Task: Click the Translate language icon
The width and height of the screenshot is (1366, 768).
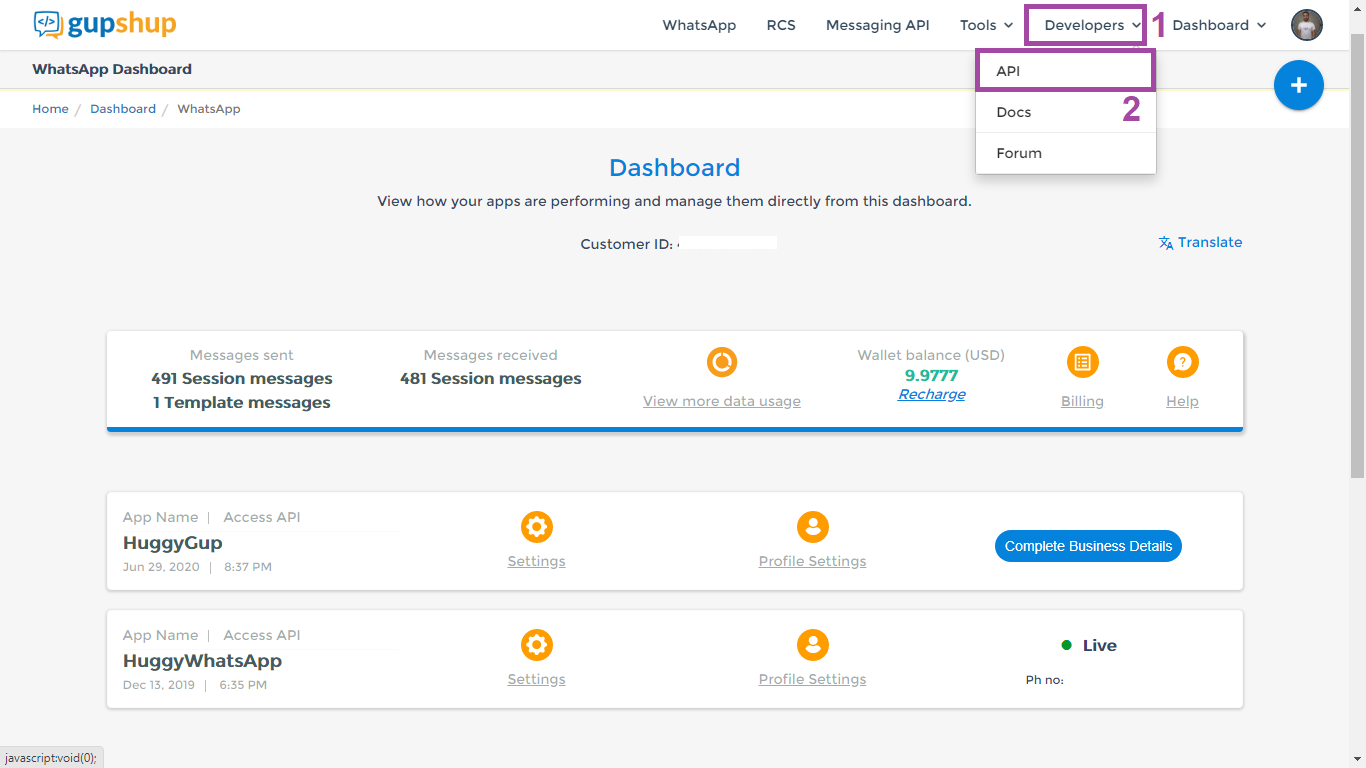Action: coord(1166,243)
